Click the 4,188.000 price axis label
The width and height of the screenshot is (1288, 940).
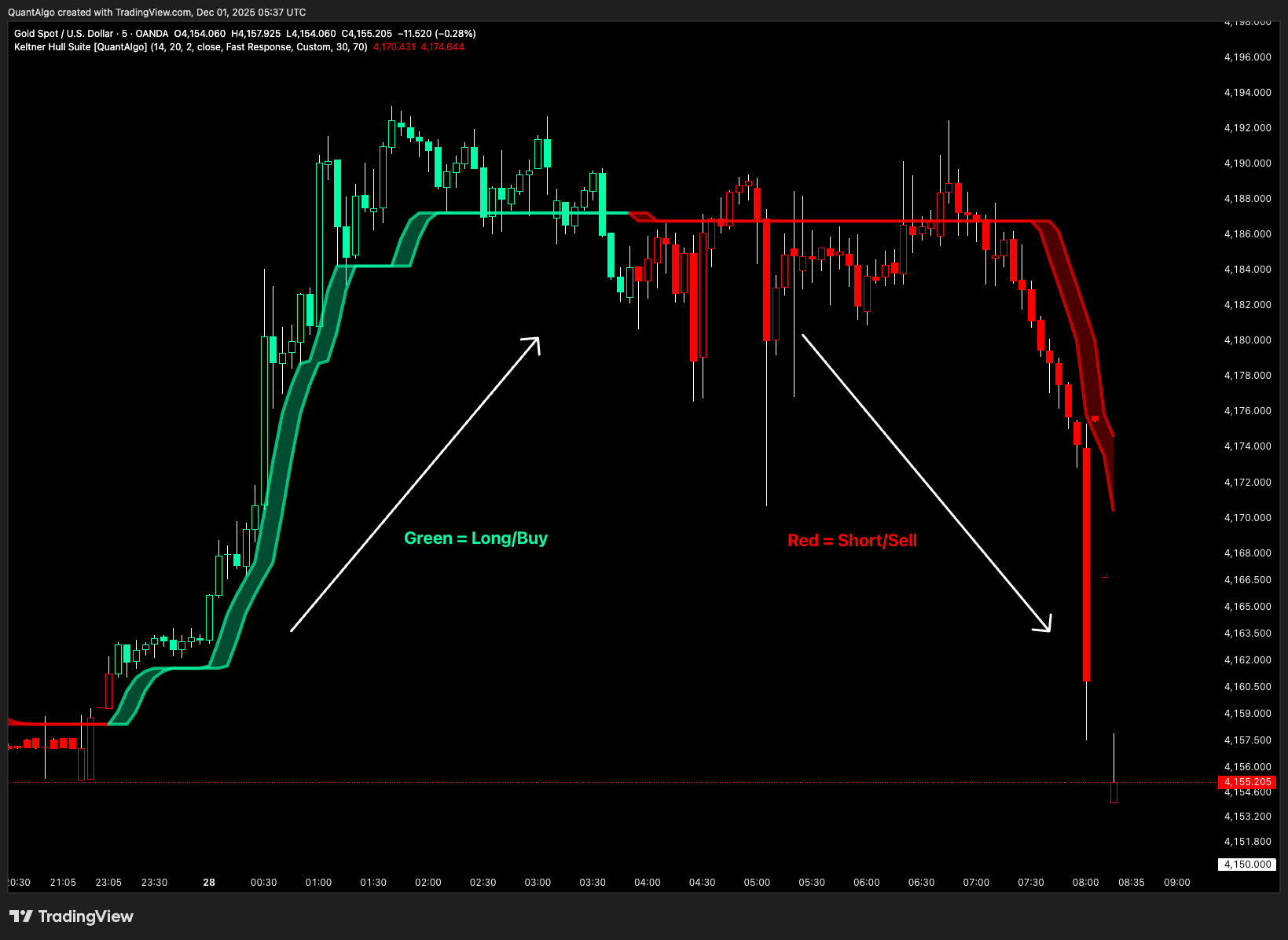pos(1248,199)
